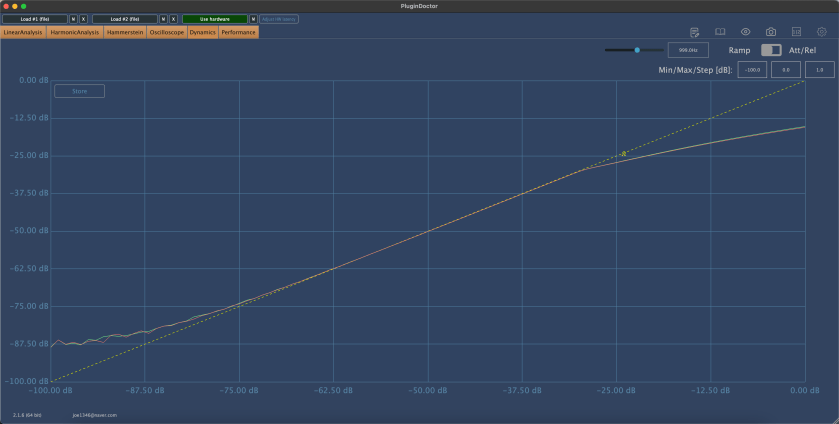Toggle the M button beside Load #1
Screen dimensions: 839x424
pos(73,19)
